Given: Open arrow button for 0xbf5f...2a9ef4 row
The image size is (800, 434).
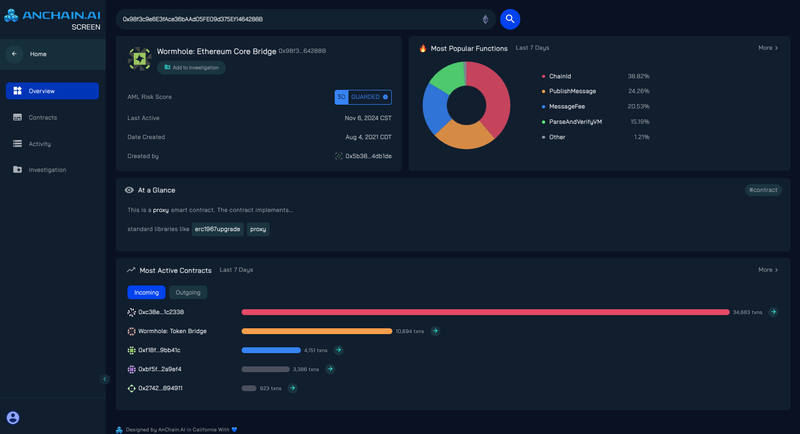Looking at the screenshot, I should 330,369.
